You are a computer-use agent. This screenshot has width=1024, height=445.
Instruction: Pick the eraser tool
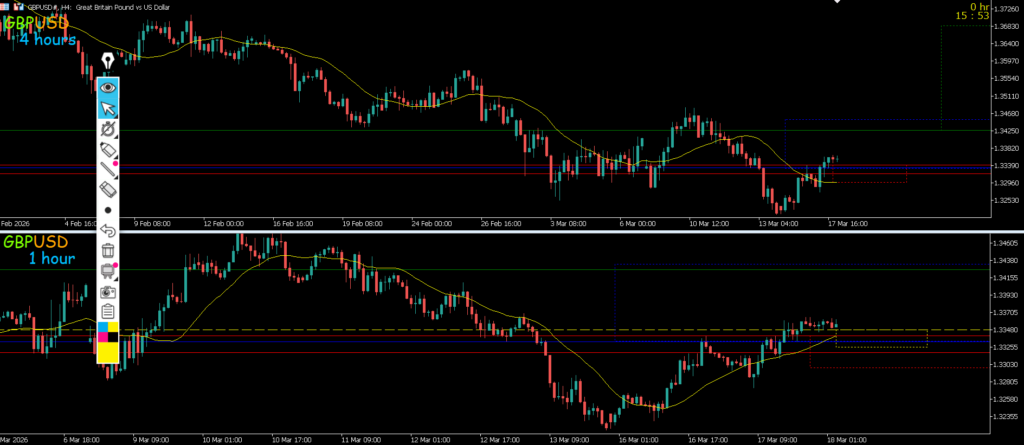coord(108,190)
